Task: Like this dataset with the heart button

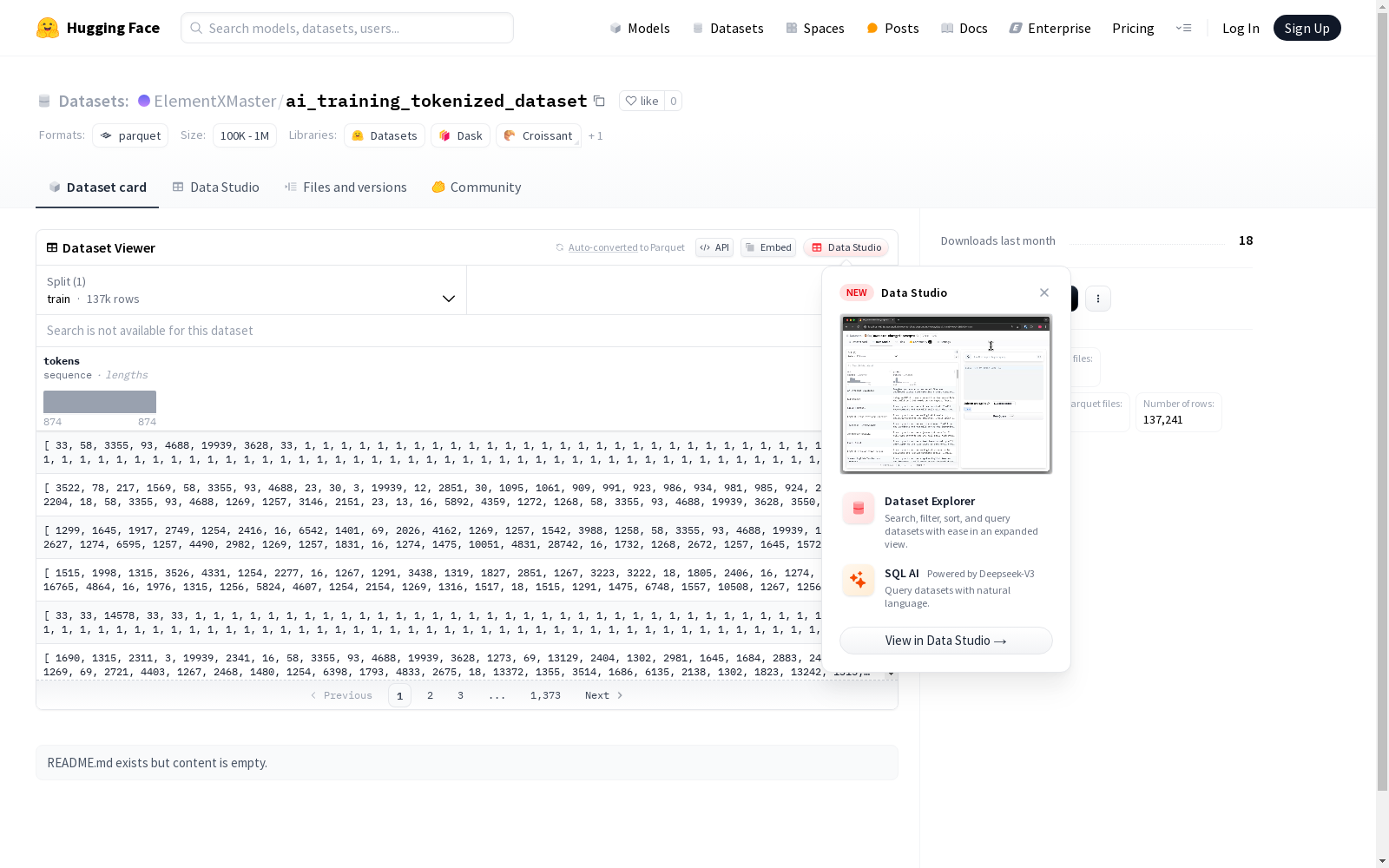Action: pos(642,101)
